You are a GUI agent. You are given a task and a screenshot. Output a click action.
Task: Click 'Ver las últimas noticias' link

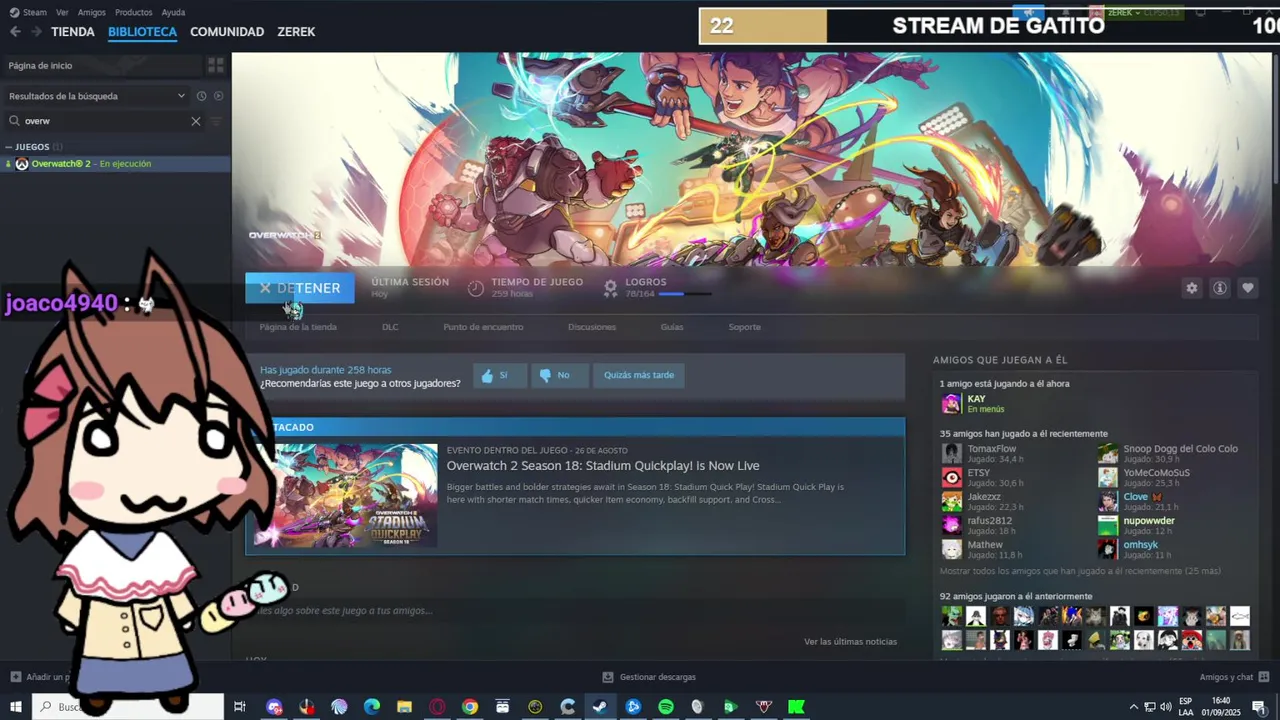850,642
